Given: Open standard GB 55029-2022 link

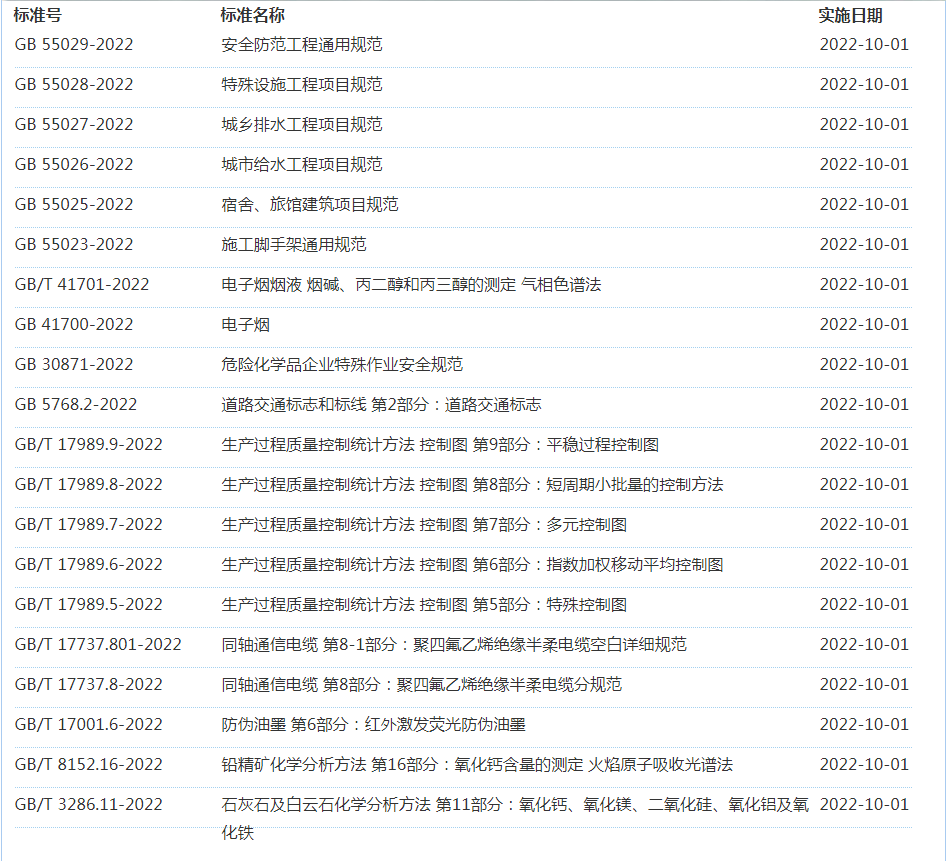Looking at the screenshot, I should tap(74, 44).
